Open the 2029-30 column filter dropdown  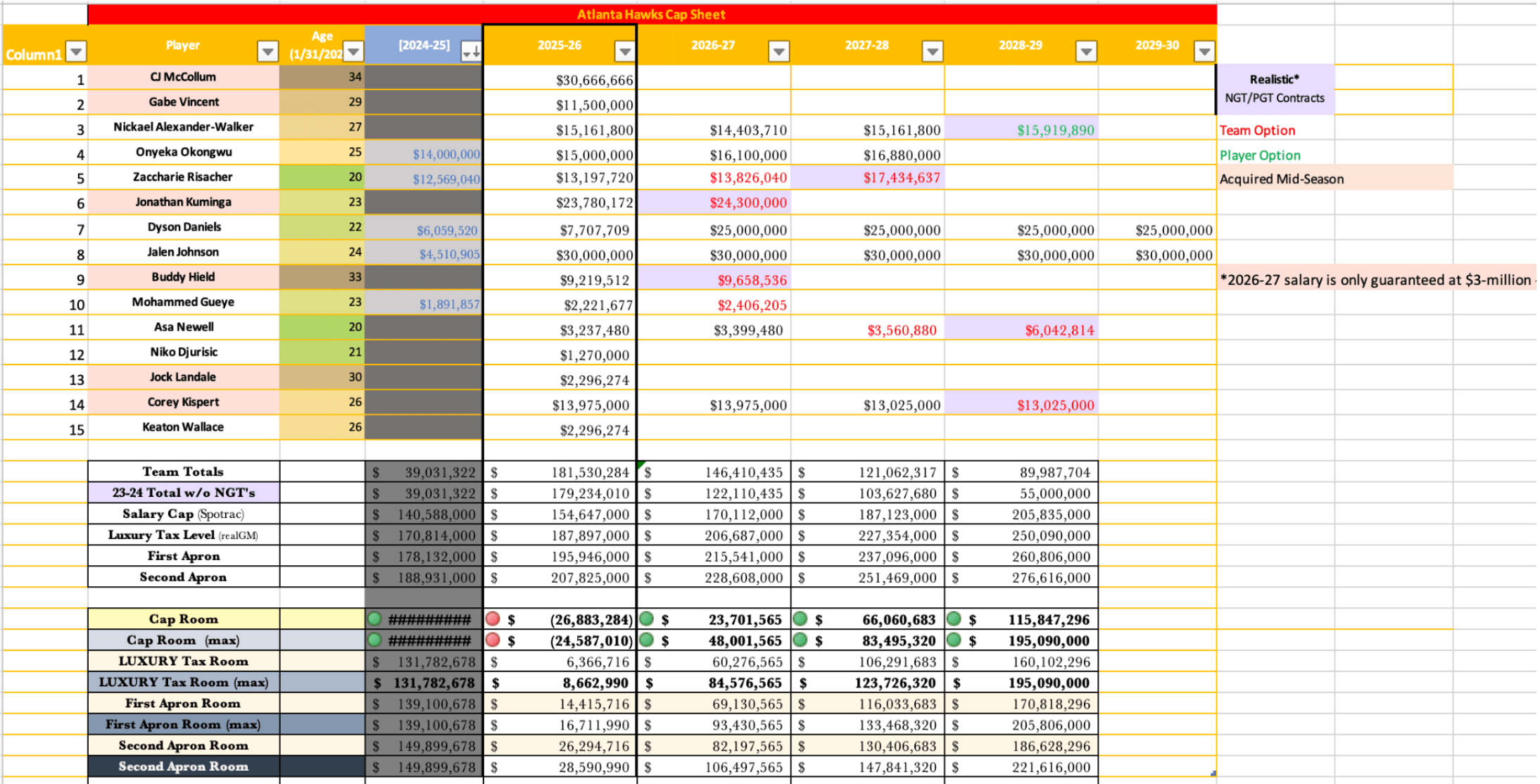pos(1204,51)
